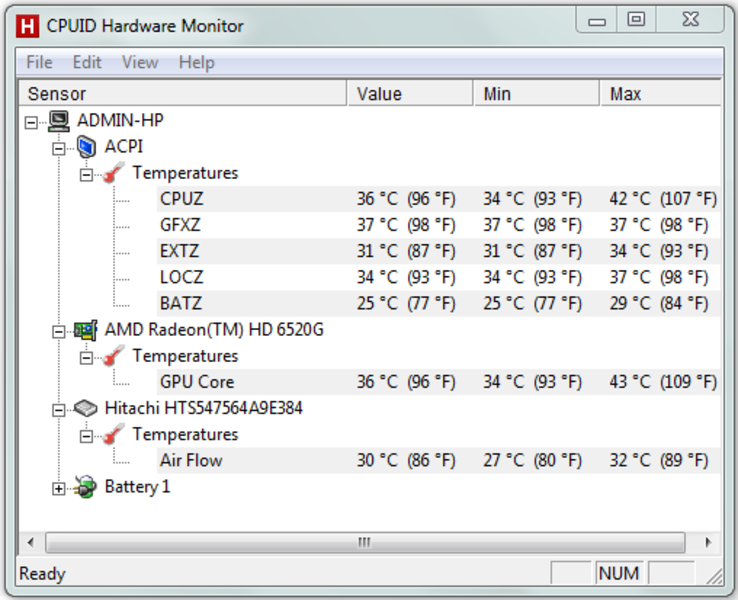Click the Max column header
This screenshot has height=600, width=738.
tap(661, 94)
